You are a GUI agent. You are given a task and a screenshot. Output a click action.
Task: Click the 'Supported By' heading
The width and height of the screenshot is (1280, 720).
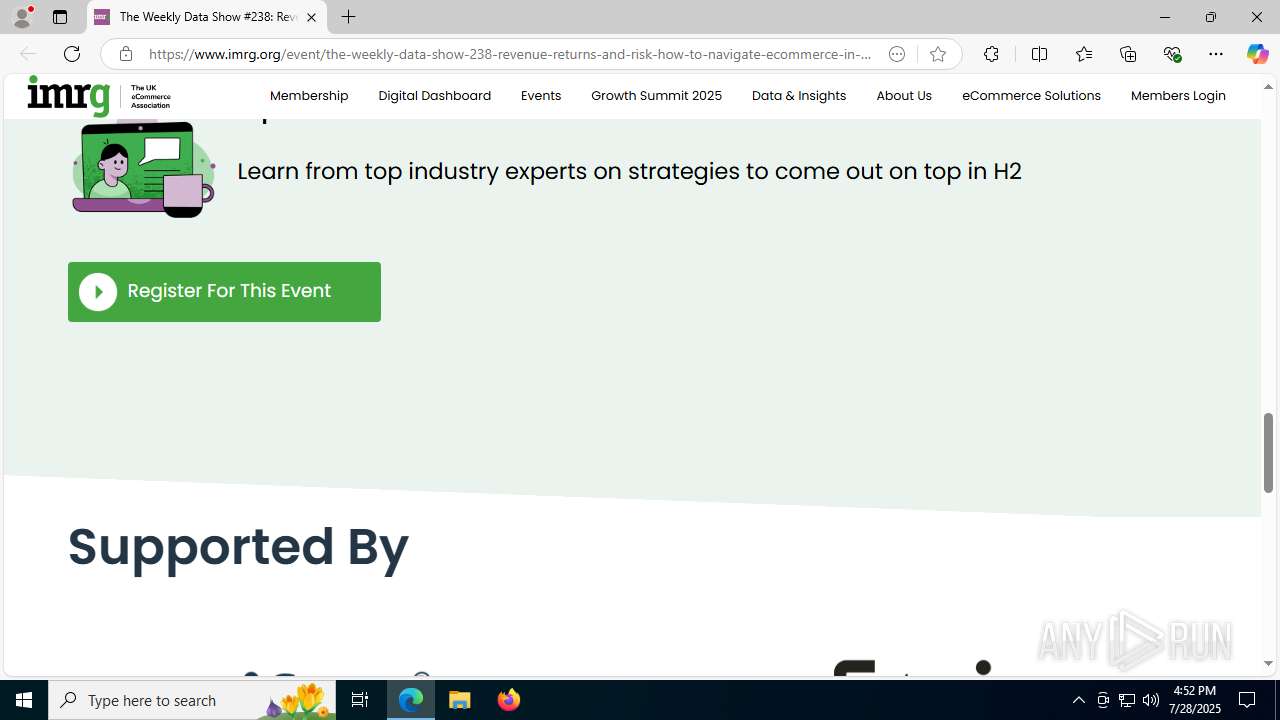pyautogui.click(x=238, y=547)
